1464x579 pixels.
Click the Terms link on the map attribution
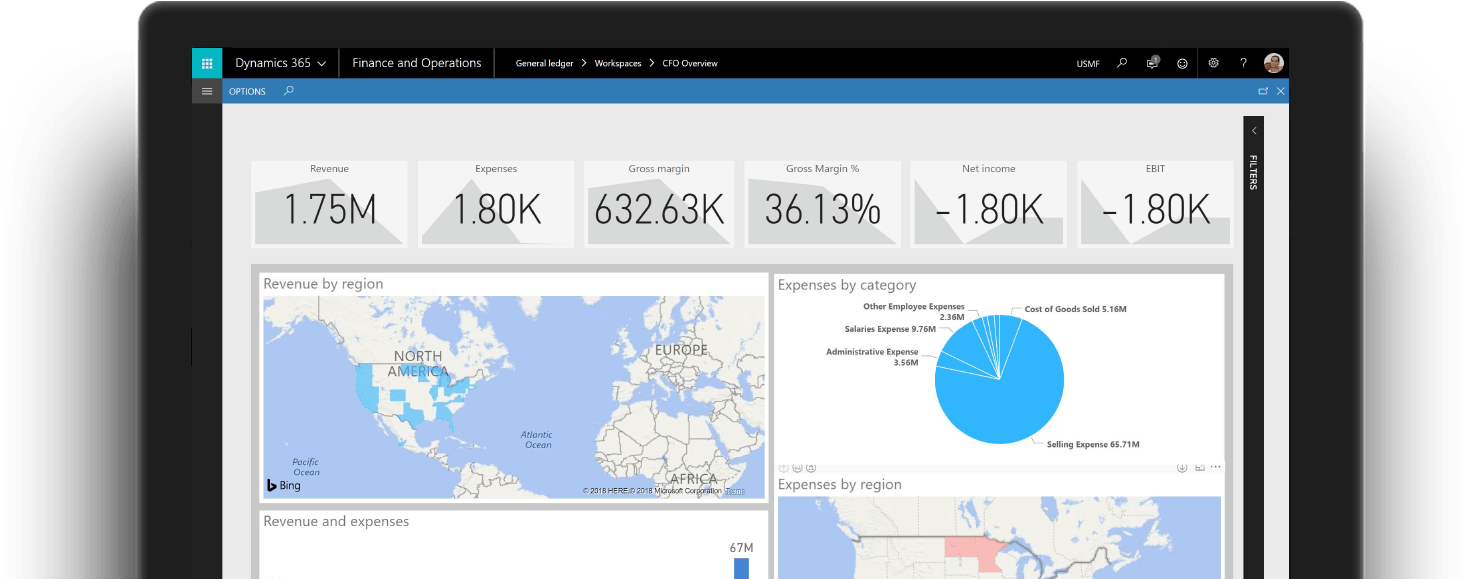pyautogui.click(x=733, y=491)
